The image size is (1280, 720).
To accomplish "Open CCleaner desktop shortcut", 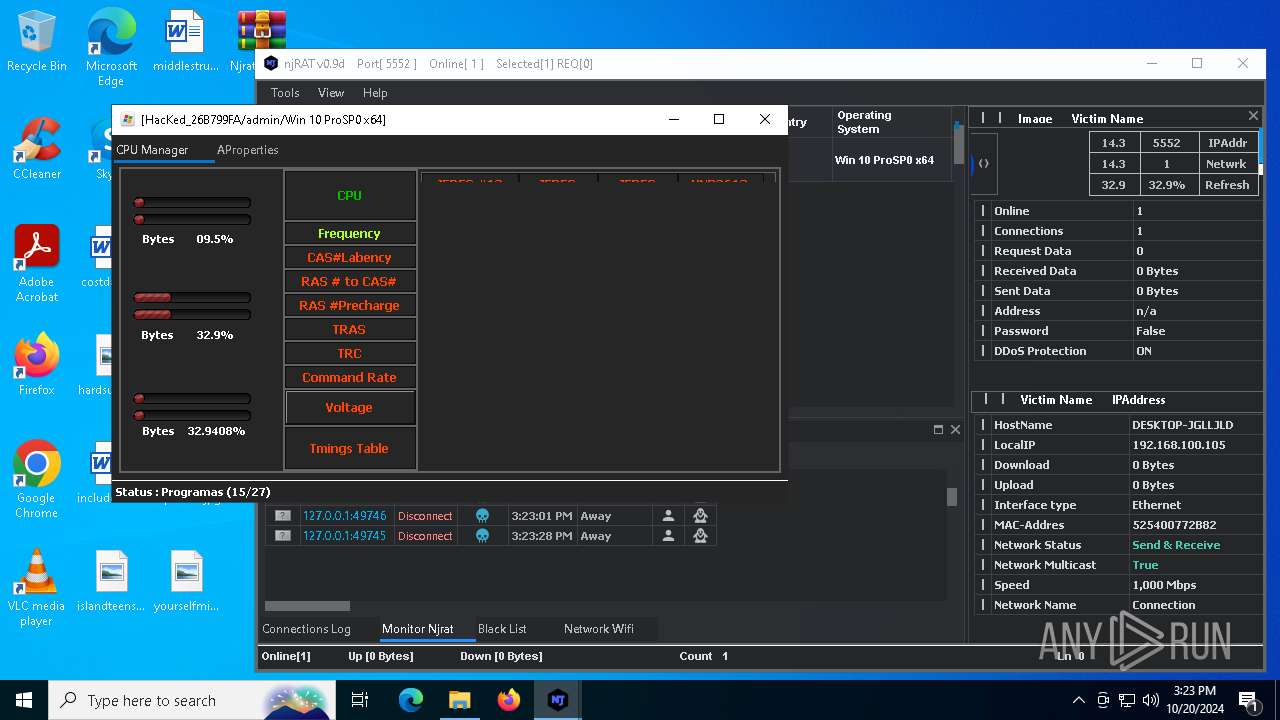I will coord(36,150).
